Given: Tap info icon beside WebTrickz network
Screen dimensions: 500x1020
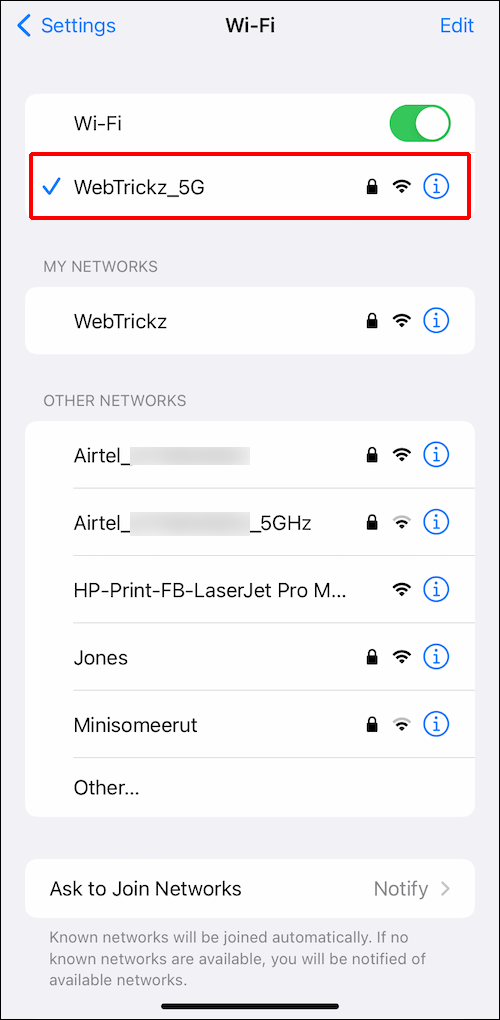Looking at the screenshot, I should tap(436, 320).
